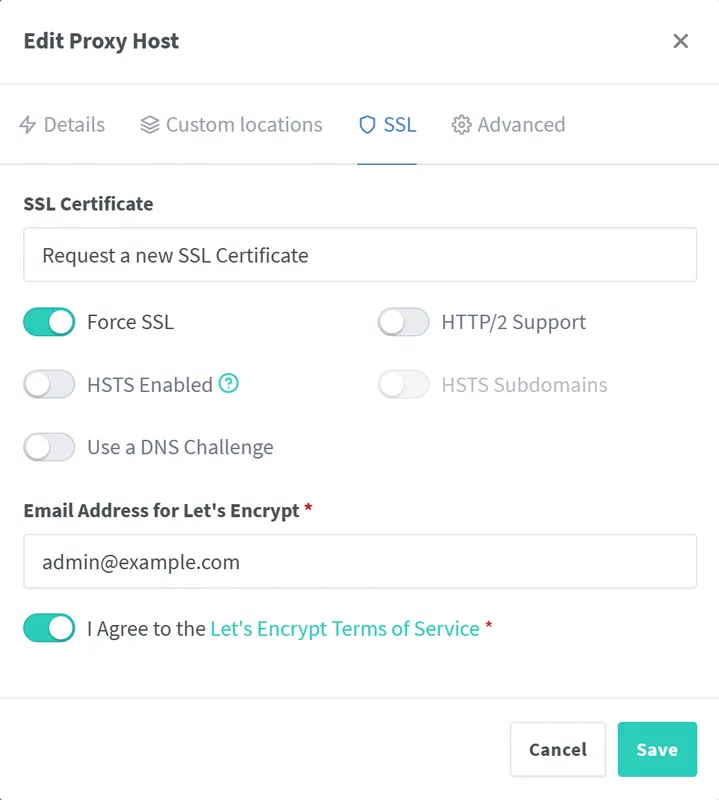Click the gear icon beside Advanced
This screenshot has height=800, width=719.
coord(461,125)
